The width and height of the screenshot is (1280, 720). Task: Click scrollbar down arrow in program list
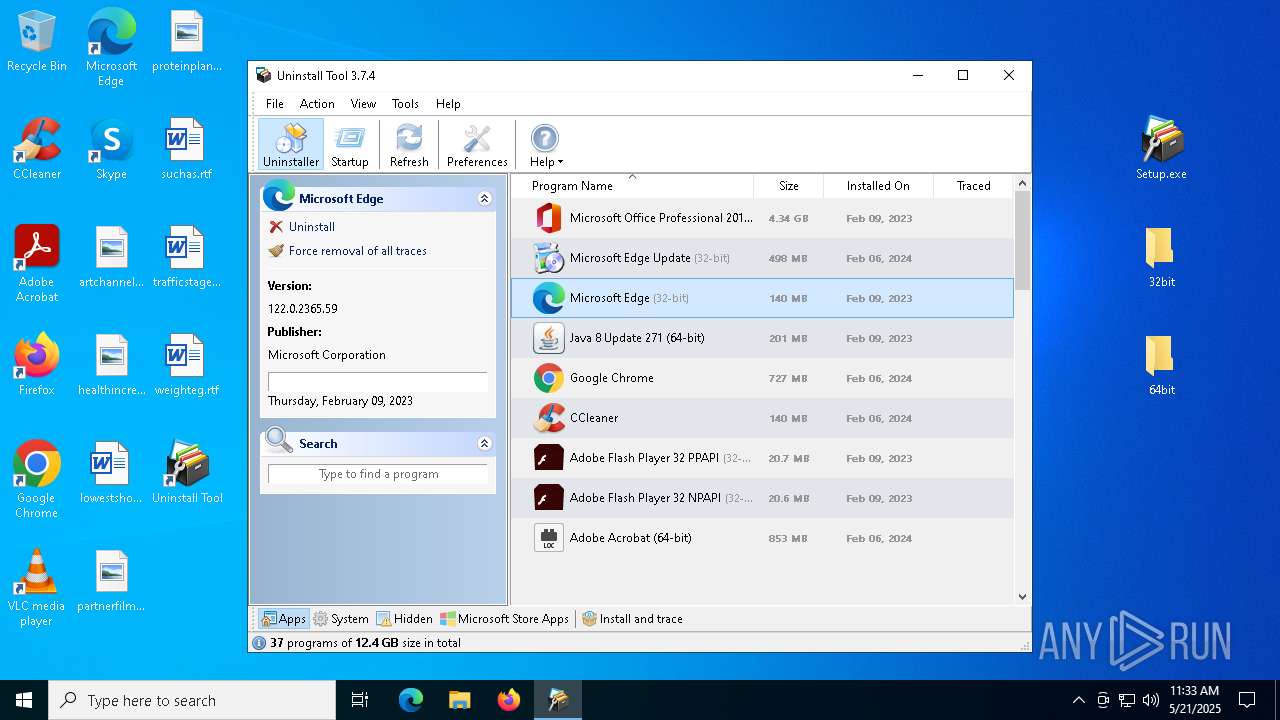pos(1022,597)
